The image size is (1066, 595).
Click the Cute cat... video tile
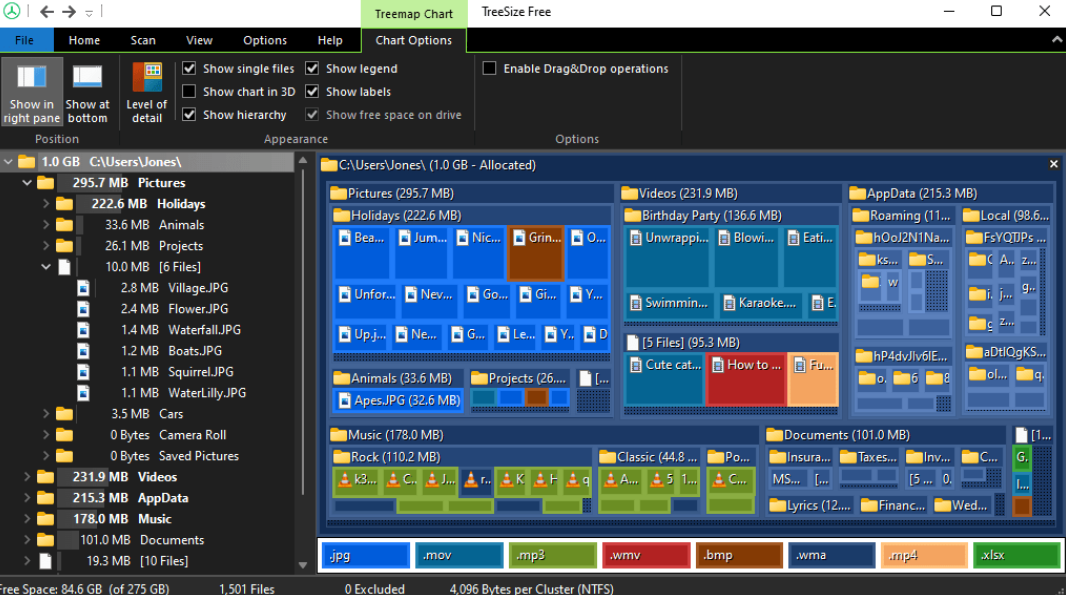coord(664,379)
